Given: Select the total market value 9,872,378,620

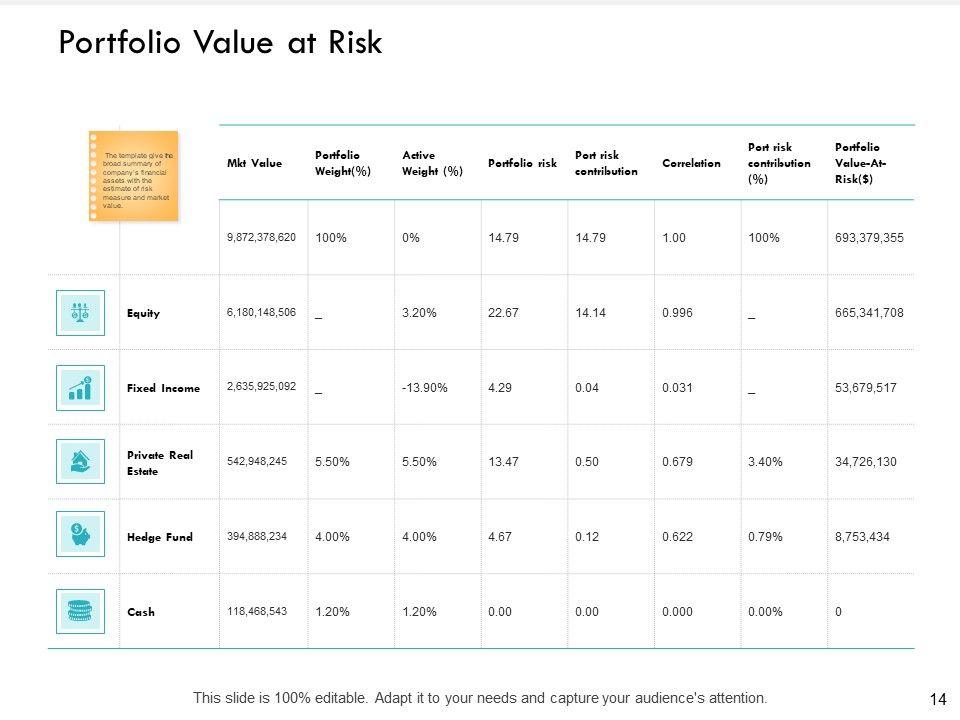Looking at the screenshot, I should click(x=261, y=237).
